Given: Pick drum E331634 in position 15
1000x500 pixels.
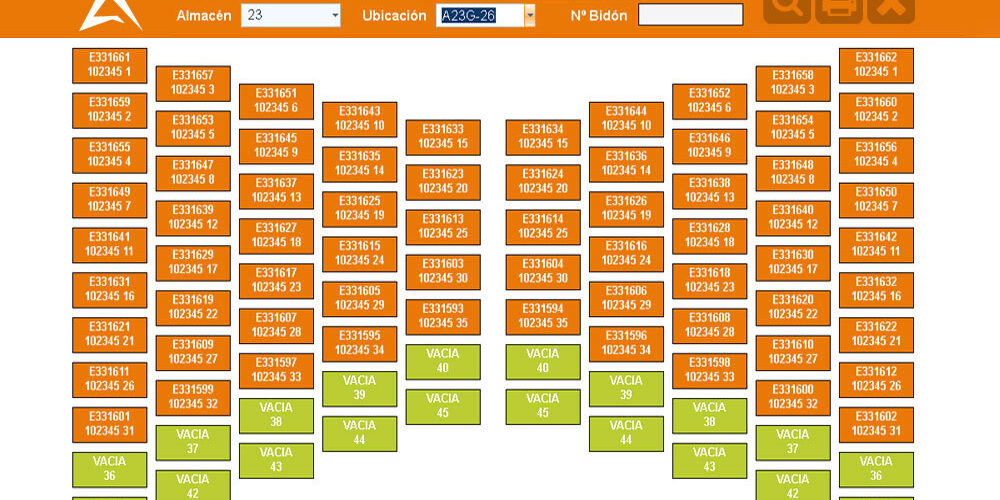Looking at the screenshot, I should coord(543,137).
